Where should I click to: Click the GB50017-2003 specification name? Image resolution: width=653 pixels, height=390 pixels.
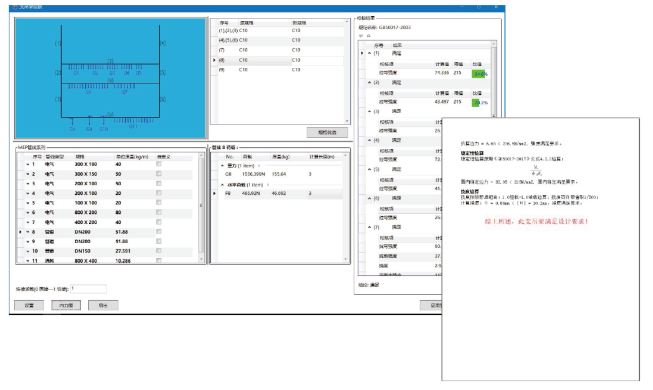point(395,27)
